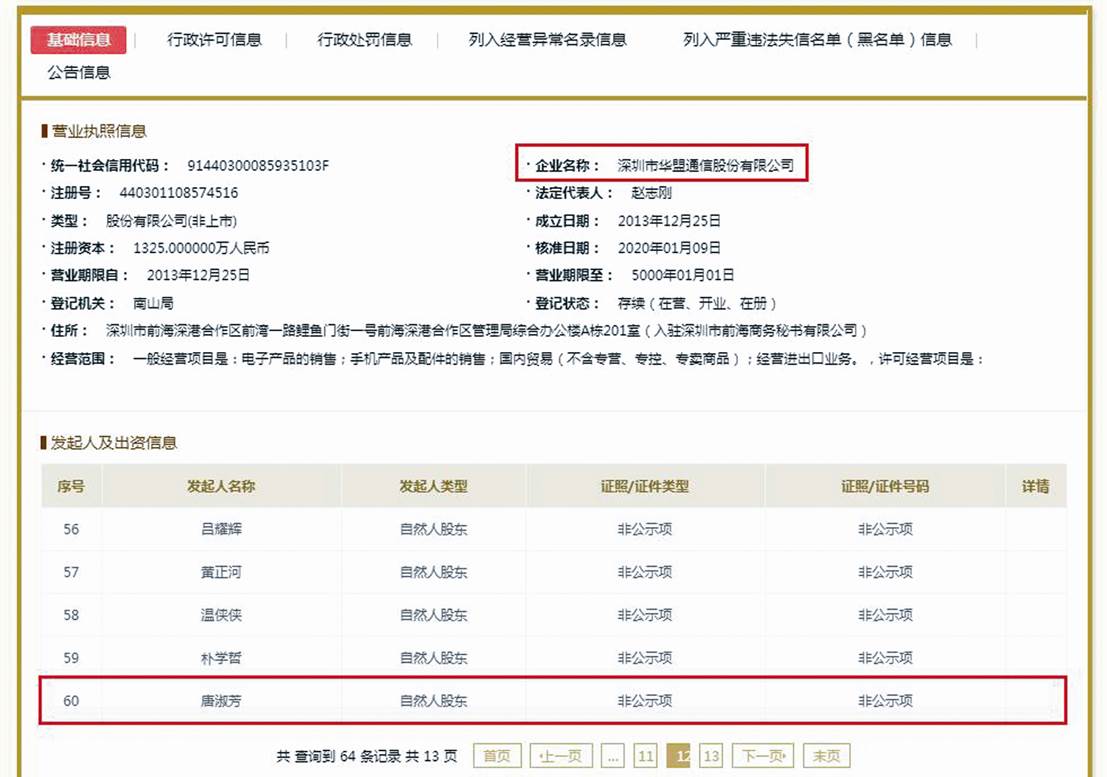Viewport: 1107px width, 777px height.
Task: Jump to page 13
Action: pos(710,756)
